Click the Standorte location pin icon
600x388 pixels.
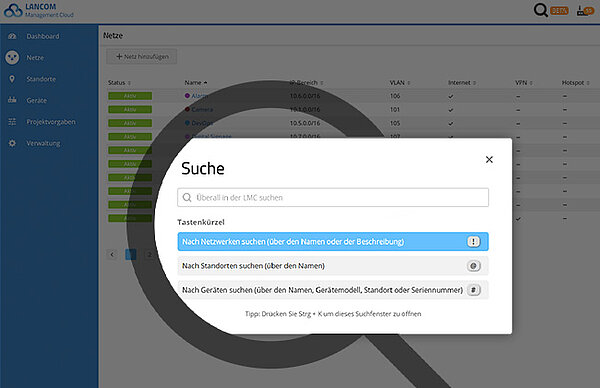point(12,79)
